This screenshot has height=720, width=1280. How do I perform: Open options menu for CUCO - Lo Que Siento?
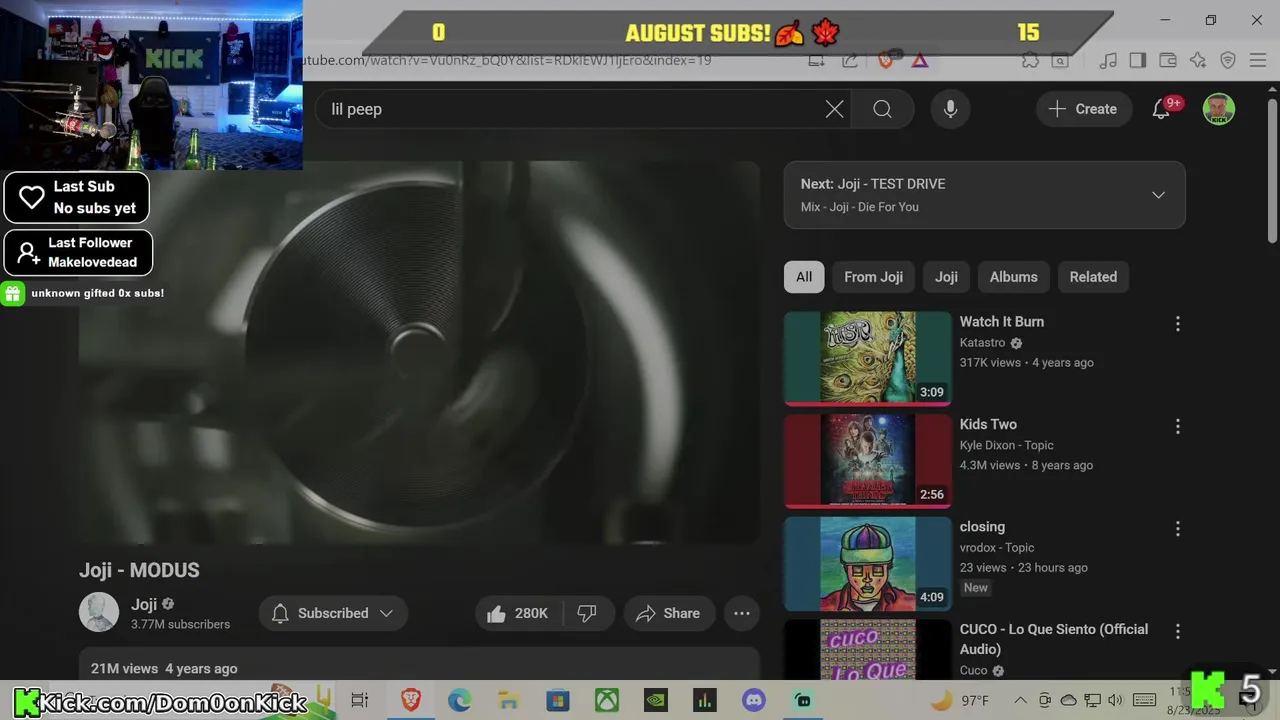point(1177,632)
